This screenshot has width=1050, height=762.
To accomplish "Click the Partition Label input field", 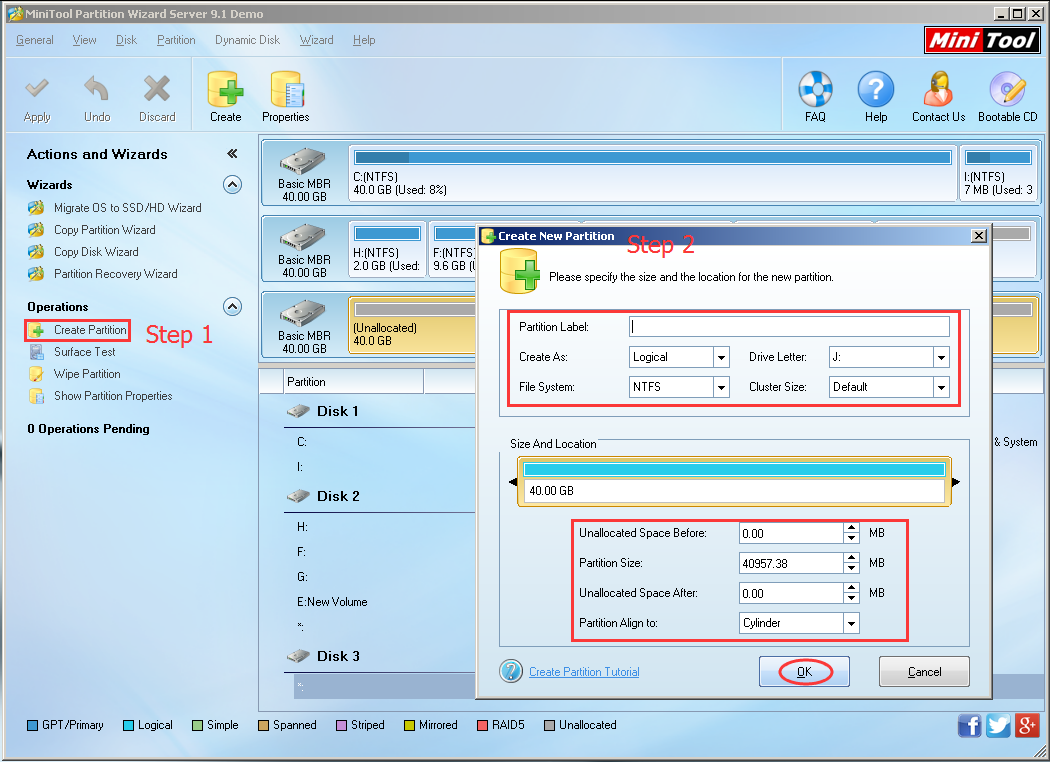I will point(790,327).
